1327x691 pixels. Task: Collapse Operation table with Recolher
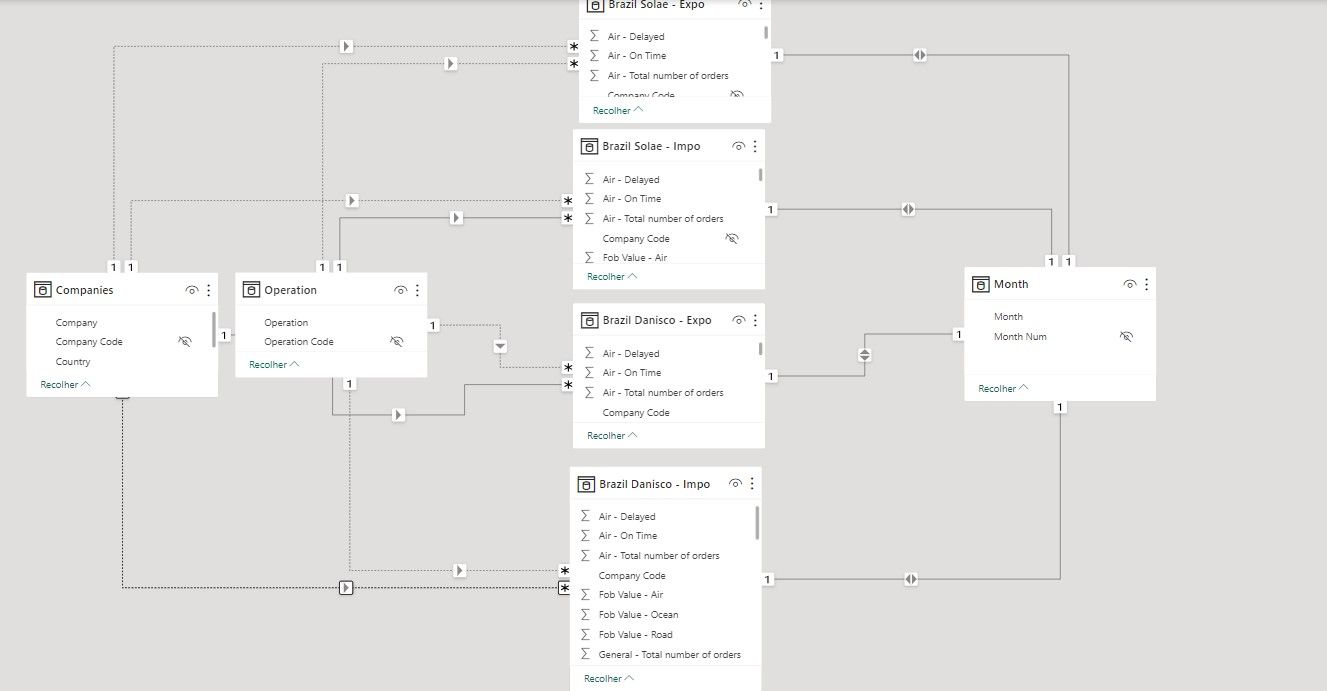(x=274, y=364)
